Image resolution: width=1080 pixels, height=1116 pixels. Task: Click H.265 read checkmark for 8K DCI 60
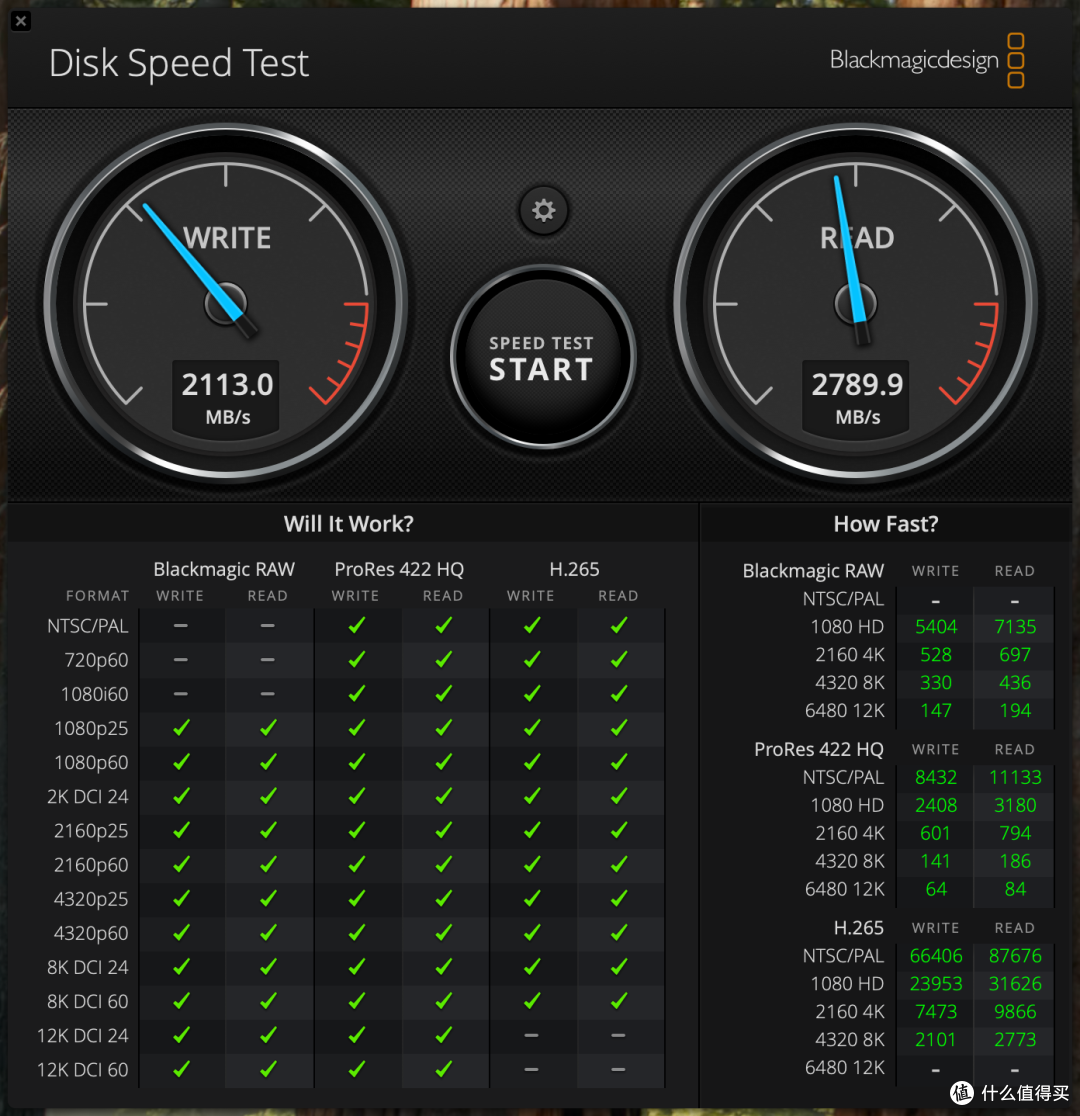click(x=619, y=1001)
